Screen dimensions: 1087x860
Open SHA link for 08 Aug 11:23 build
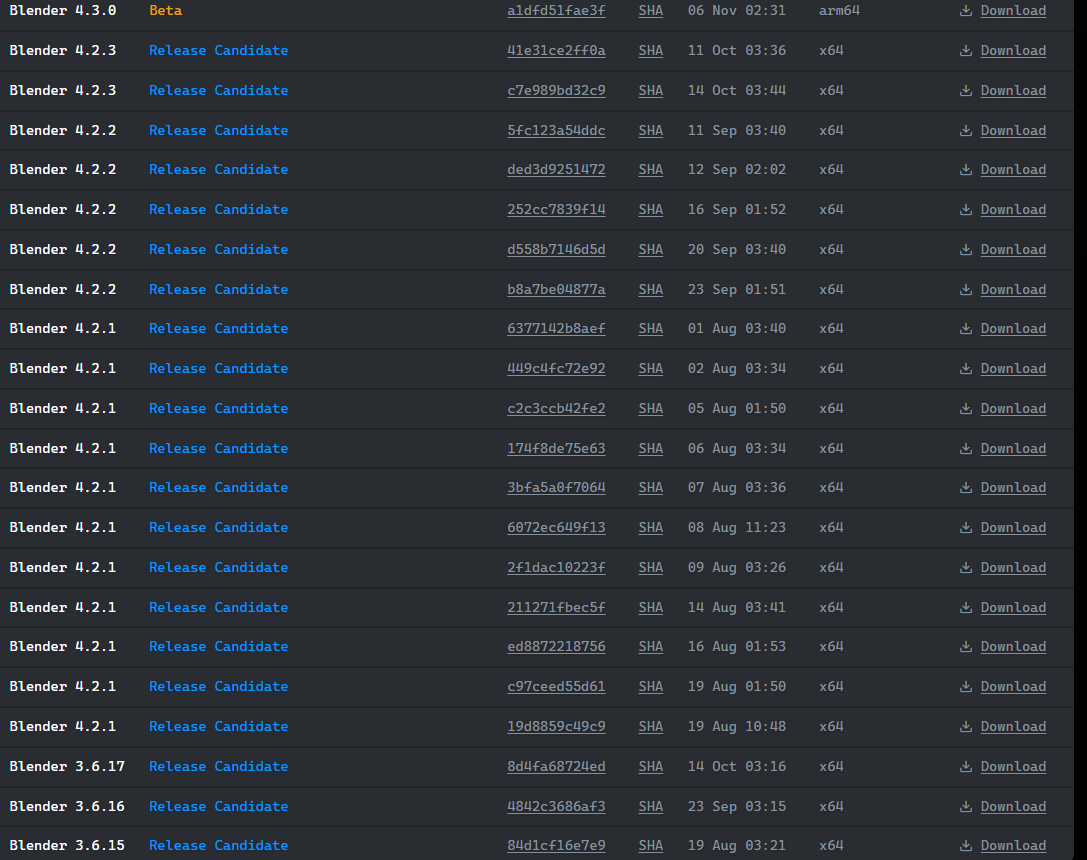tap(650, 528)
